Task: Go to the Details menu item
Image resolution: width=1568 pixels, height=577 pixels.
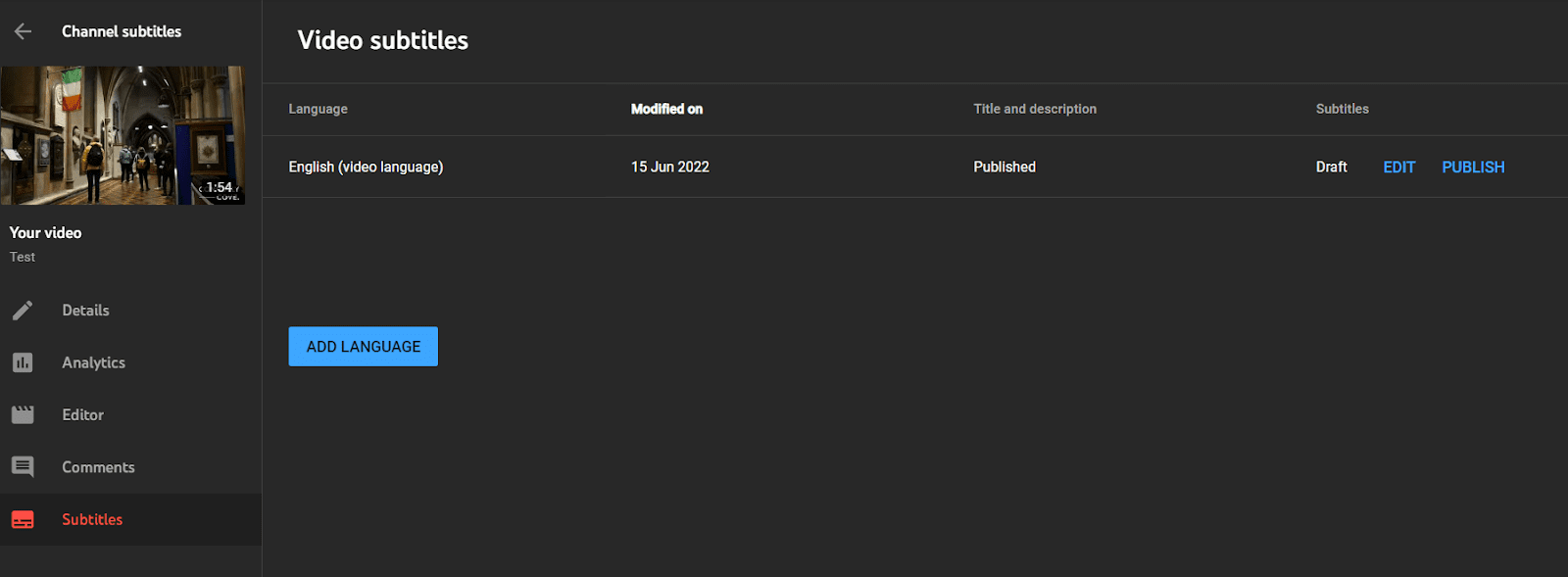Action: 85,311
